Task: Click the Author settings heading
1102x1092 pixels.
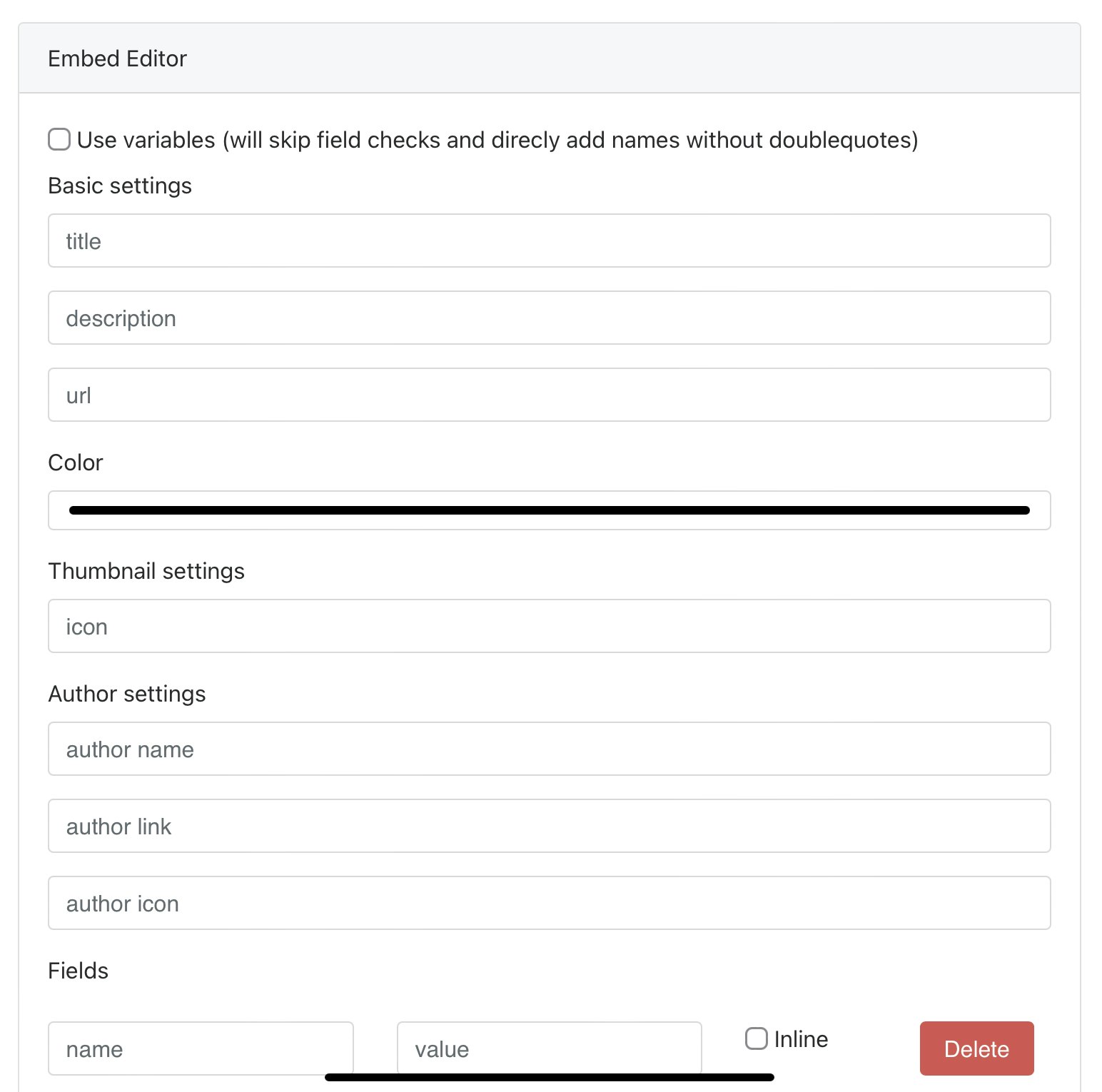Action: (x=127, y=694)
